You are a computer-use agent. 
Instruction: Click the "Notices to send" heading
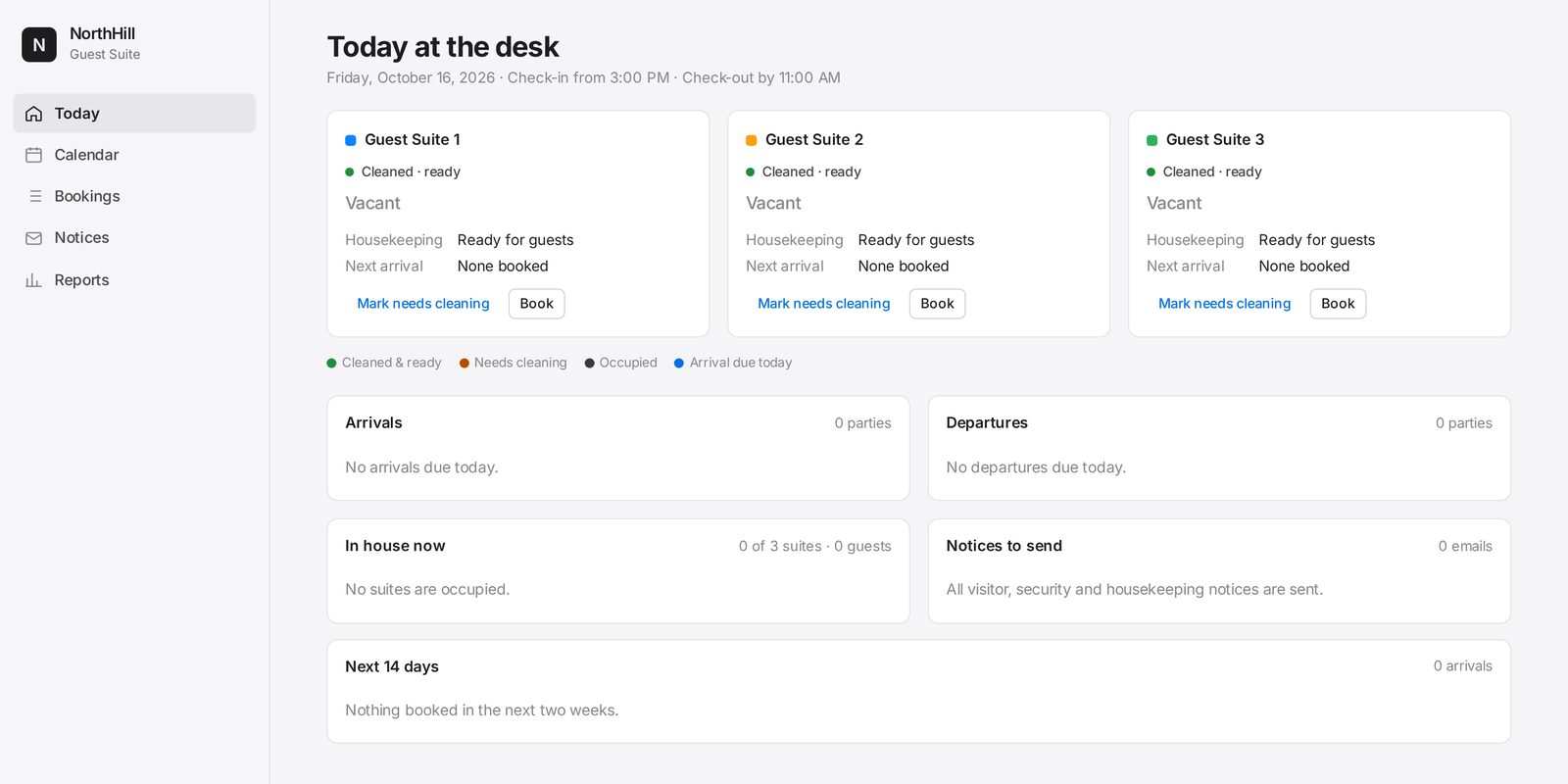point(1004,546)
